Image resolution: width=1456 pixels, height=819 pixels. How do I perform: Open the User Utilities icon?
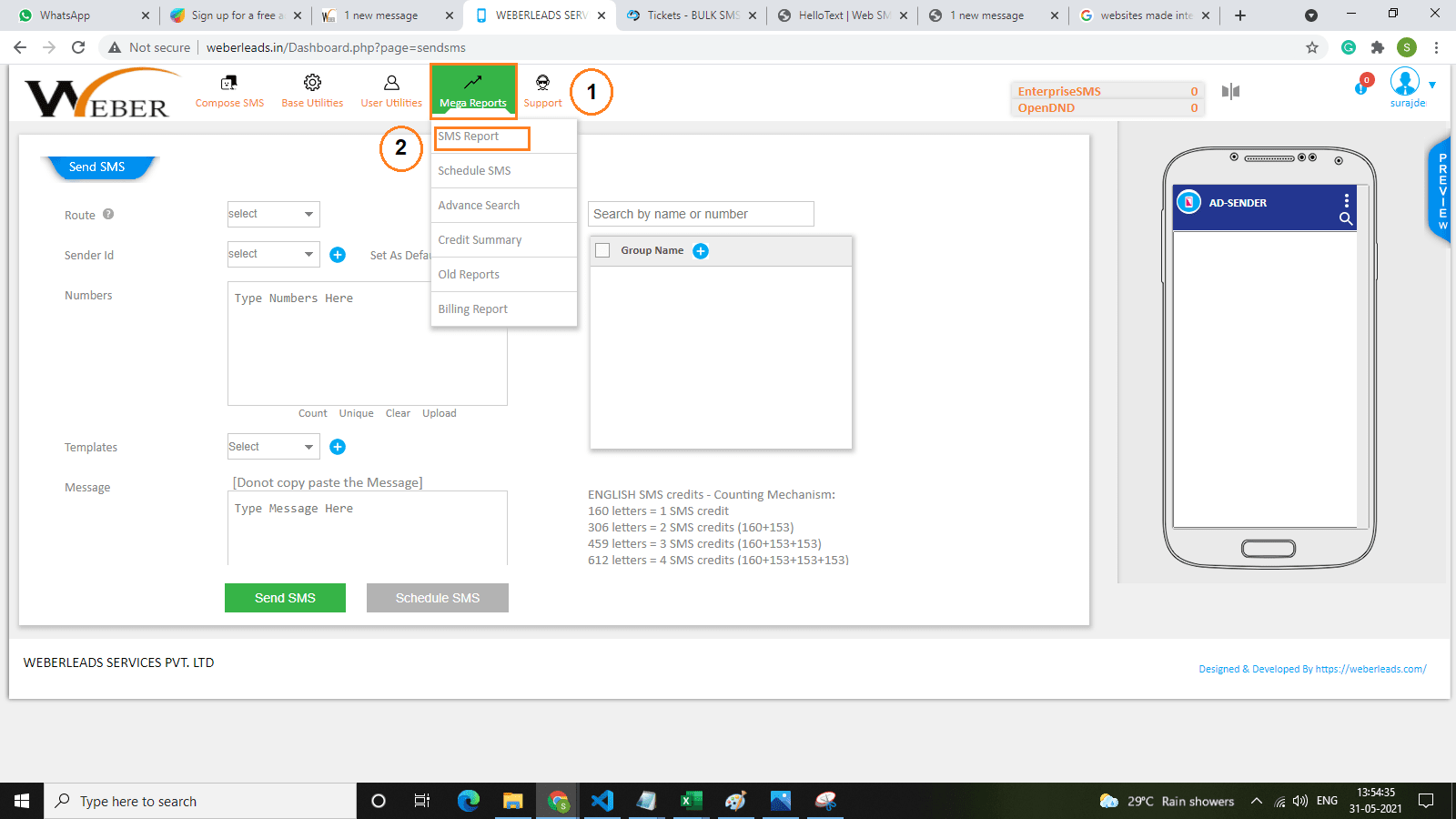391,84
